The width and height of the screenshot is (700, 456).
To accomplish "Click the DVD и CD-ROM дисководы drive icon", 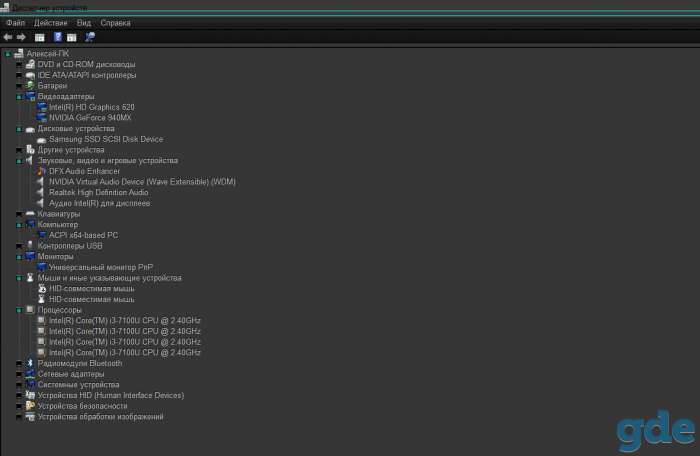I will click(30, 64).
